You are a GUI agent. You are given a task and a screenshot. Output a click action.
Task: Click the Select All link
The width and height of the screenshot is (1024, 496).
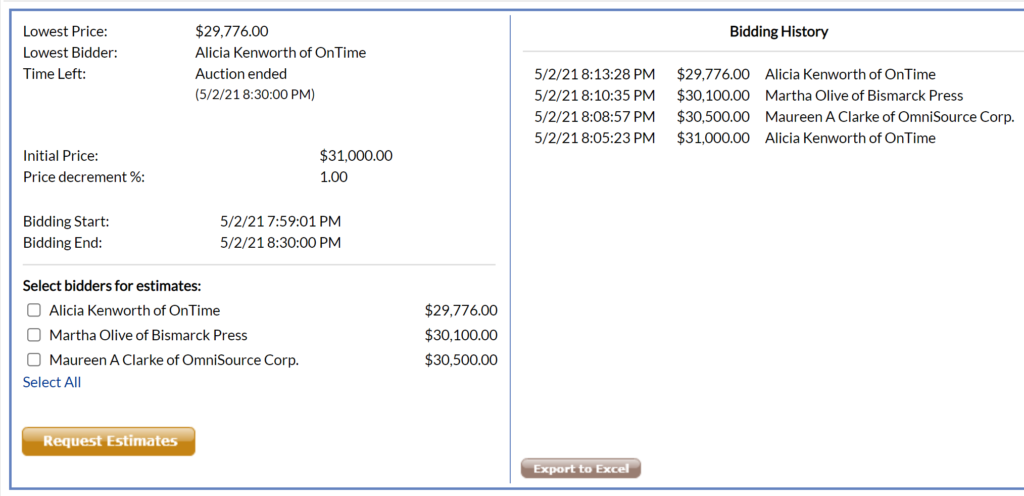pos(52,382)
